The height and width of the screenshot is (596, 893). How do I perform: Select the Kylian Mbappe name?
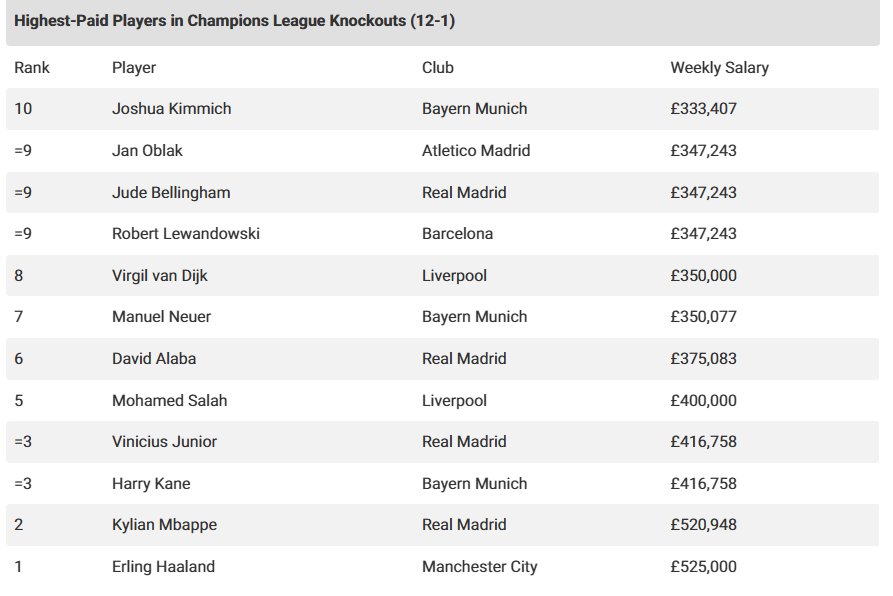pyautogui.click(x=163, y=525)
